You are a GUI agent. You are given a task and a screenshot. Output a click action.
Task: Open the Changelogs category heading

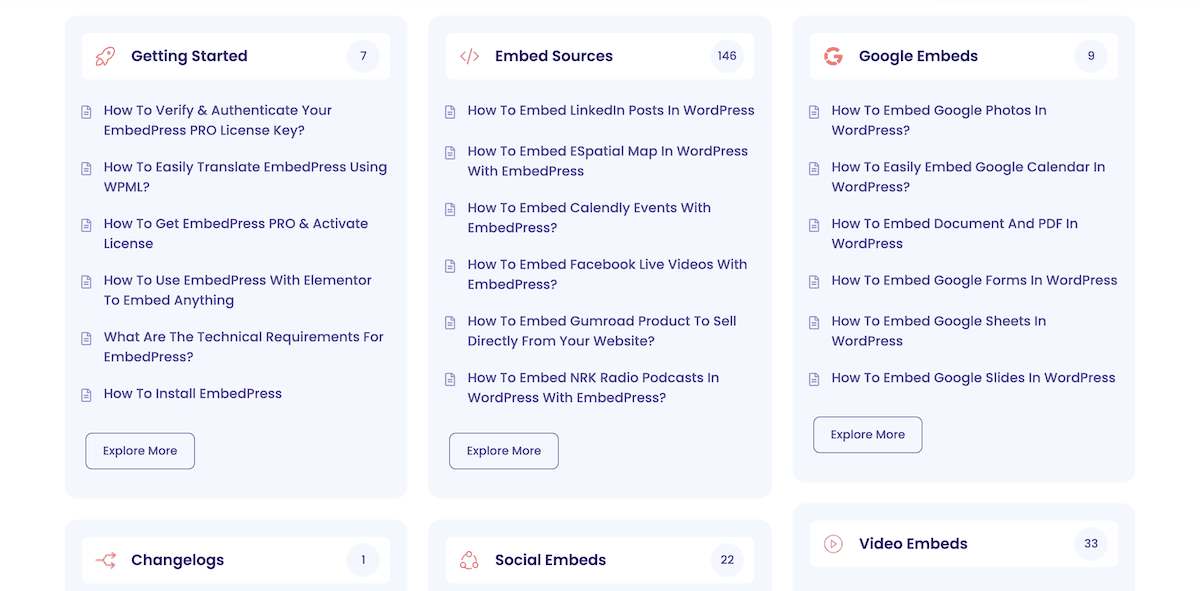(x=177, y=560)
